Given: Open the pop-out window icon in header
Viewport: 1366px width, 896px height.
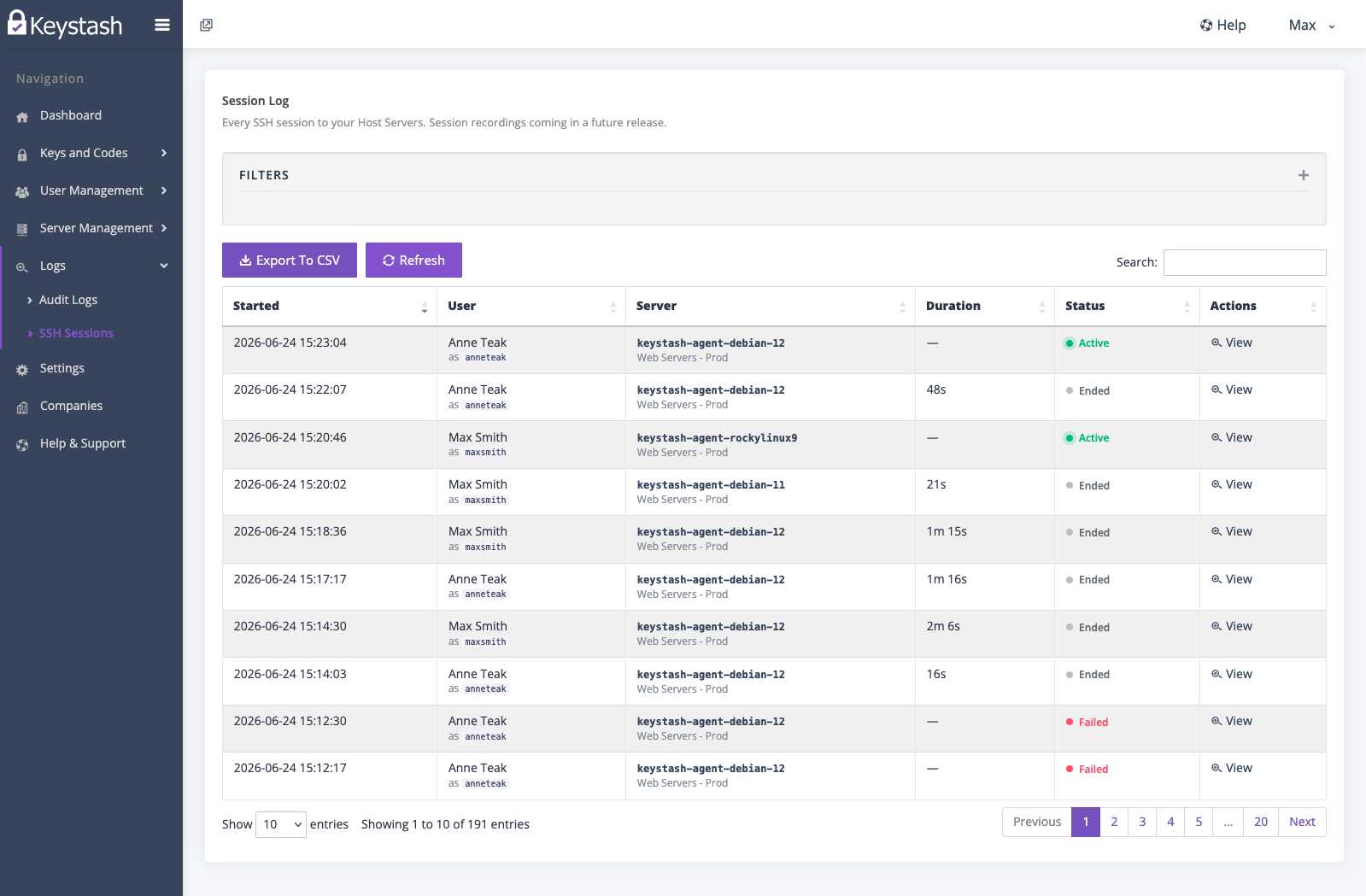Looking at the screenshot, I should (x=206, y=25).
